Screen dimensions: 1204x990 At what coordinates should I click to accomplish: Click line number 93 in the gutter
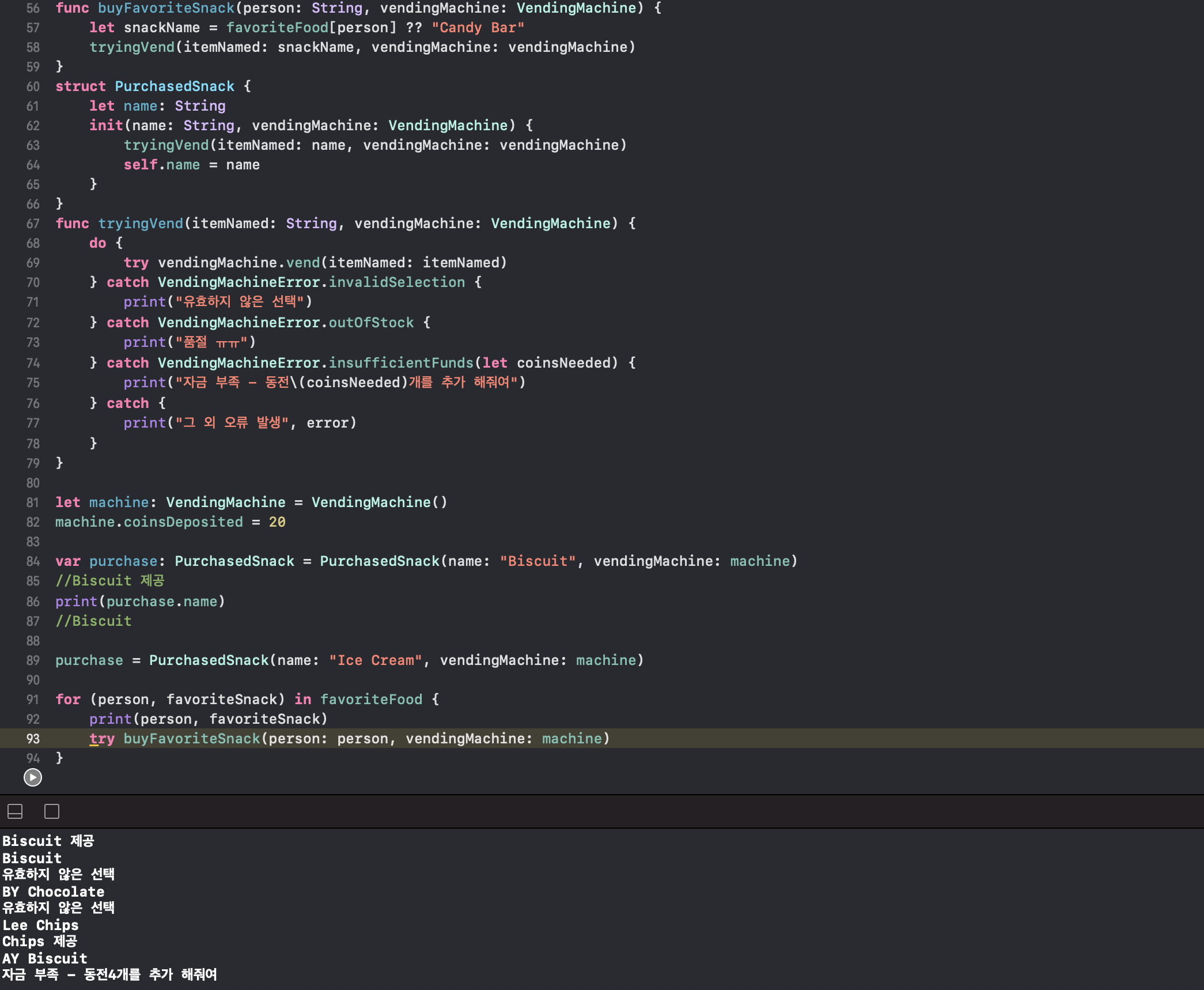pyautogui.click(x=33, y=739)
